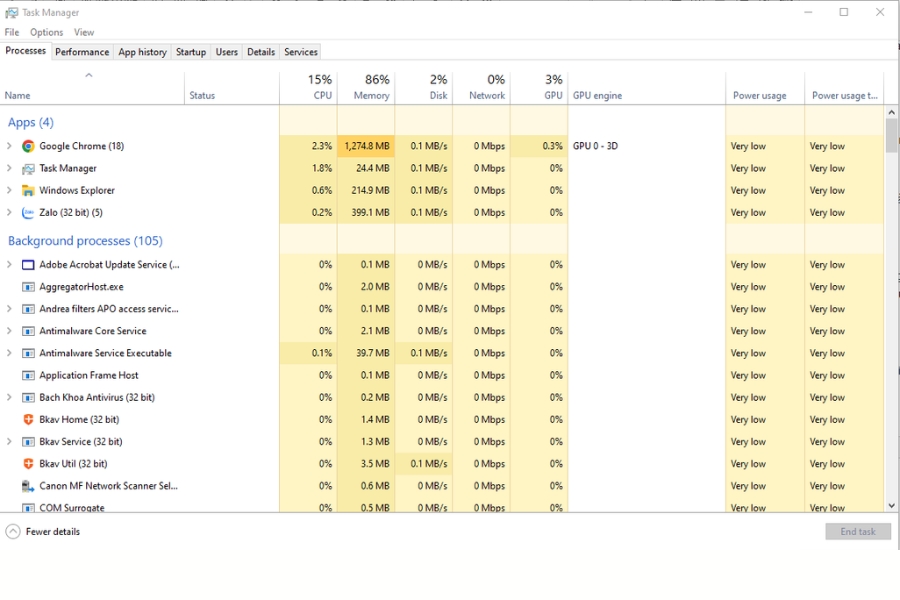Click the scrollbar up arrow

[891, 113]
